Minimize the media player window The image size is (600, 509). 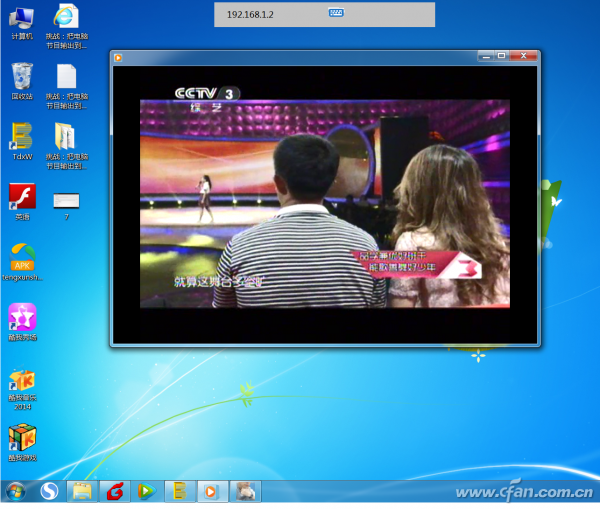(486, 56)
